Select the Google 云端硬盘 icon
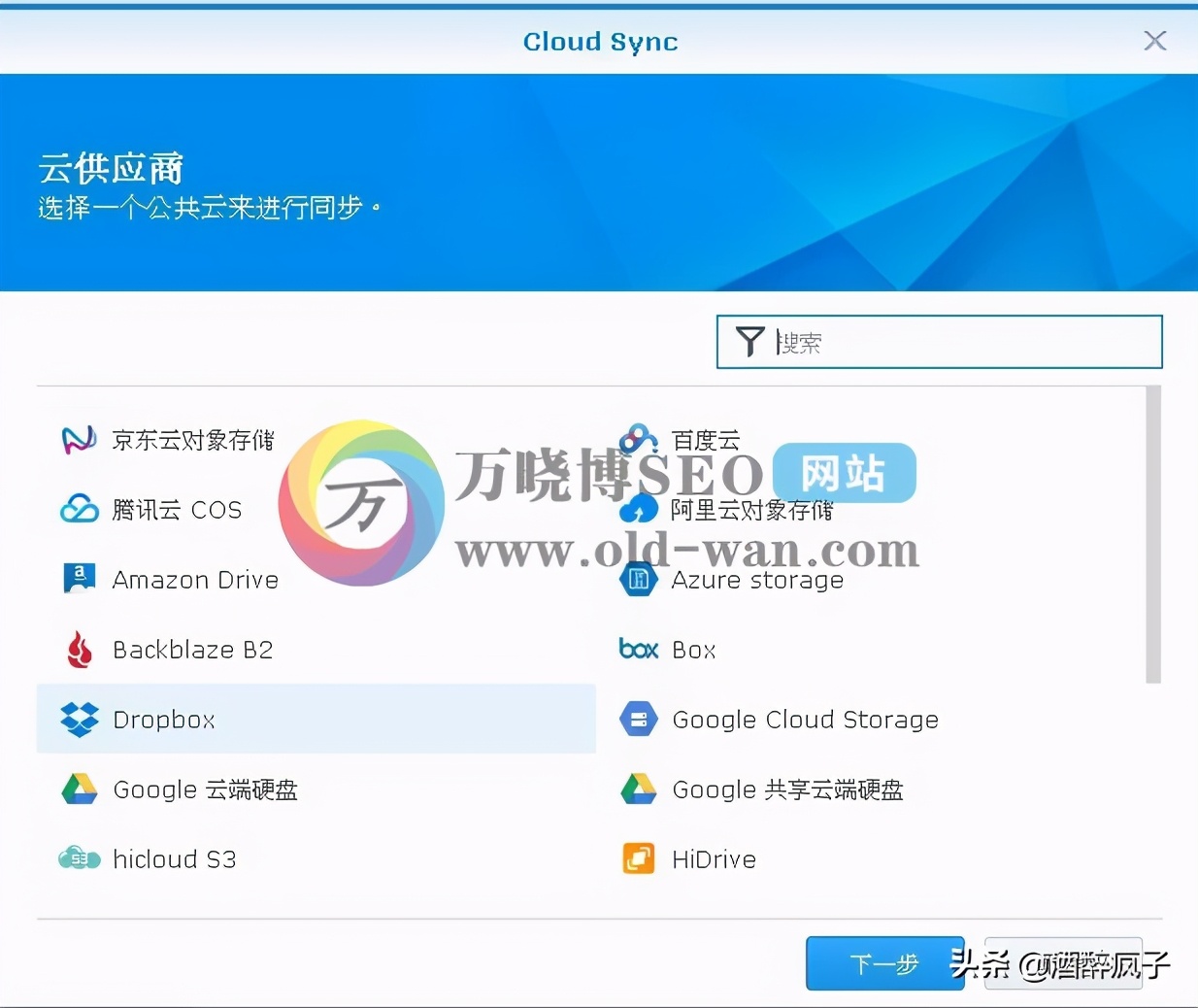Viewport: 1198px width, 1008px height. point(79,790)
